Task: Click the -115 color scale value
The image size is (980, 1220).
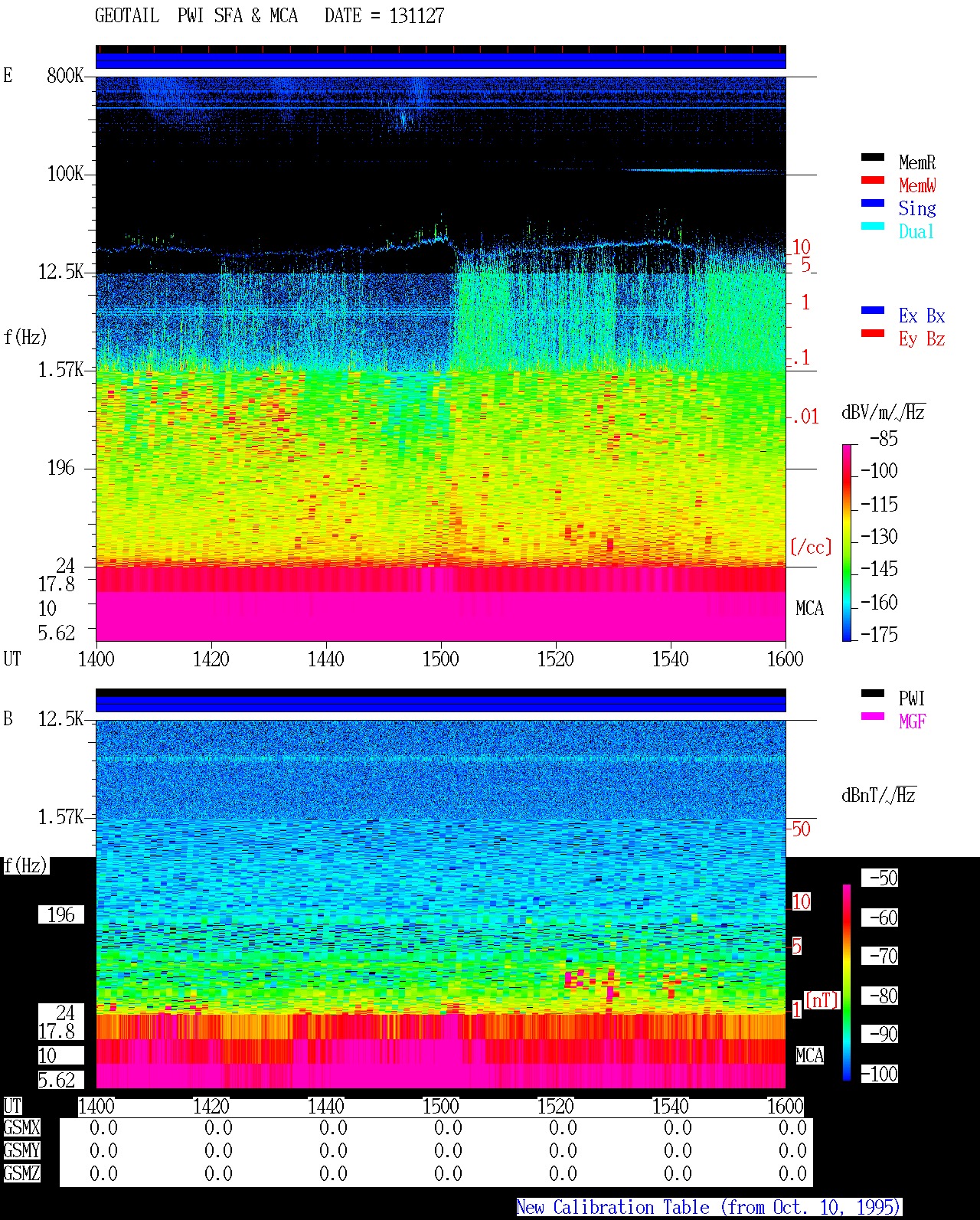Action: click(x=879, y=505)
